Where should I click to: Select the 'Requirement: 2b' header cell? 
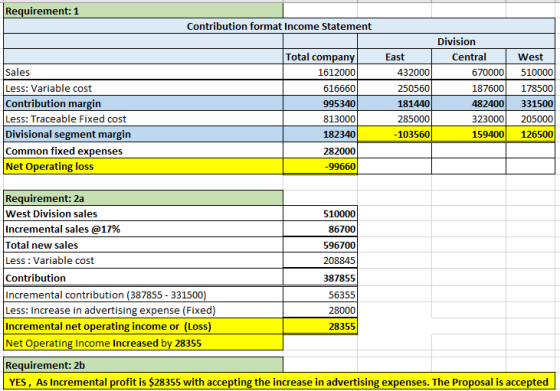[x=143, y=365]
